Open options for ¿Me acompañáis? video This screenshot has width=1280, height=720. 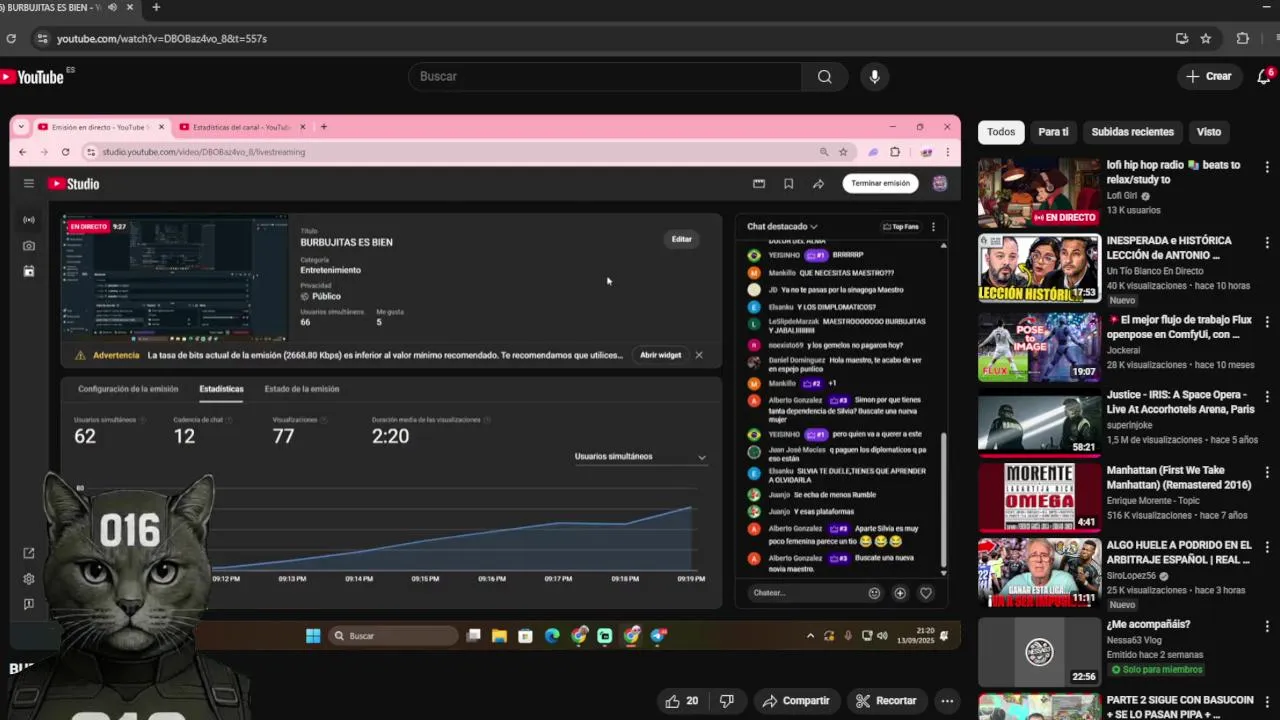tap(1267, 626)
